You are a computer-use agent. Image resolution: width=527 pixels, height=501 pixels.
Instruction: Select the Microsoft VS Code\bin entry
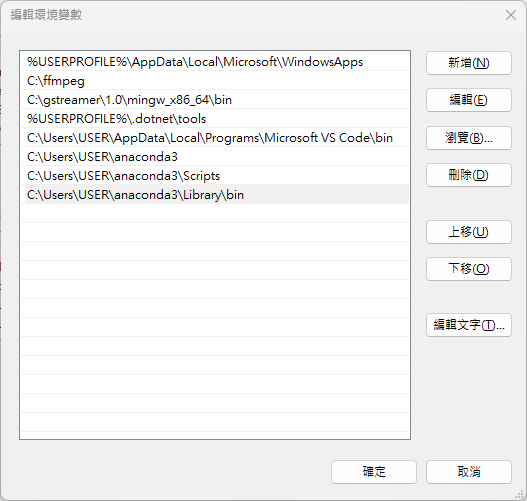click(x=215, y=138)
